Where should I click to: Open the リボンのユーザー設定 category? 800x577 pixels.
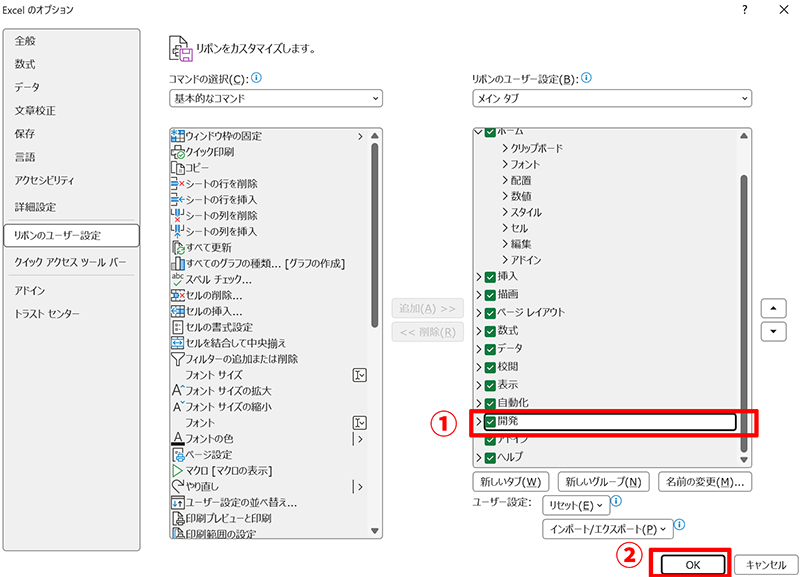coord(72,235)
